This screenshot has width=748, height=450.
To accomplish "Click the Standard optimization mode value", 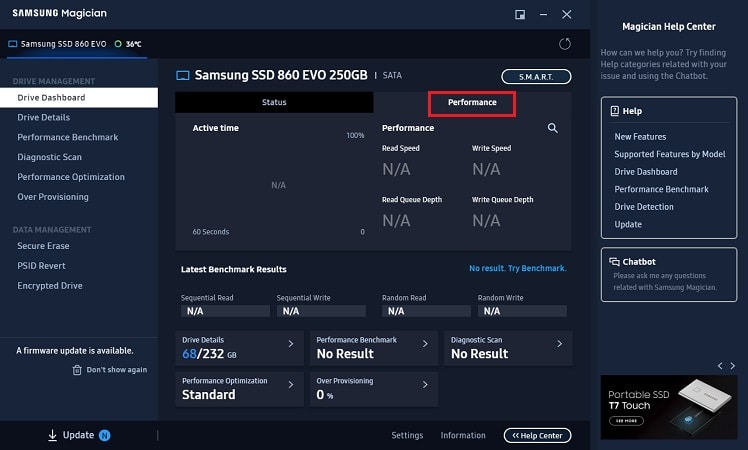I will (208, 395).
